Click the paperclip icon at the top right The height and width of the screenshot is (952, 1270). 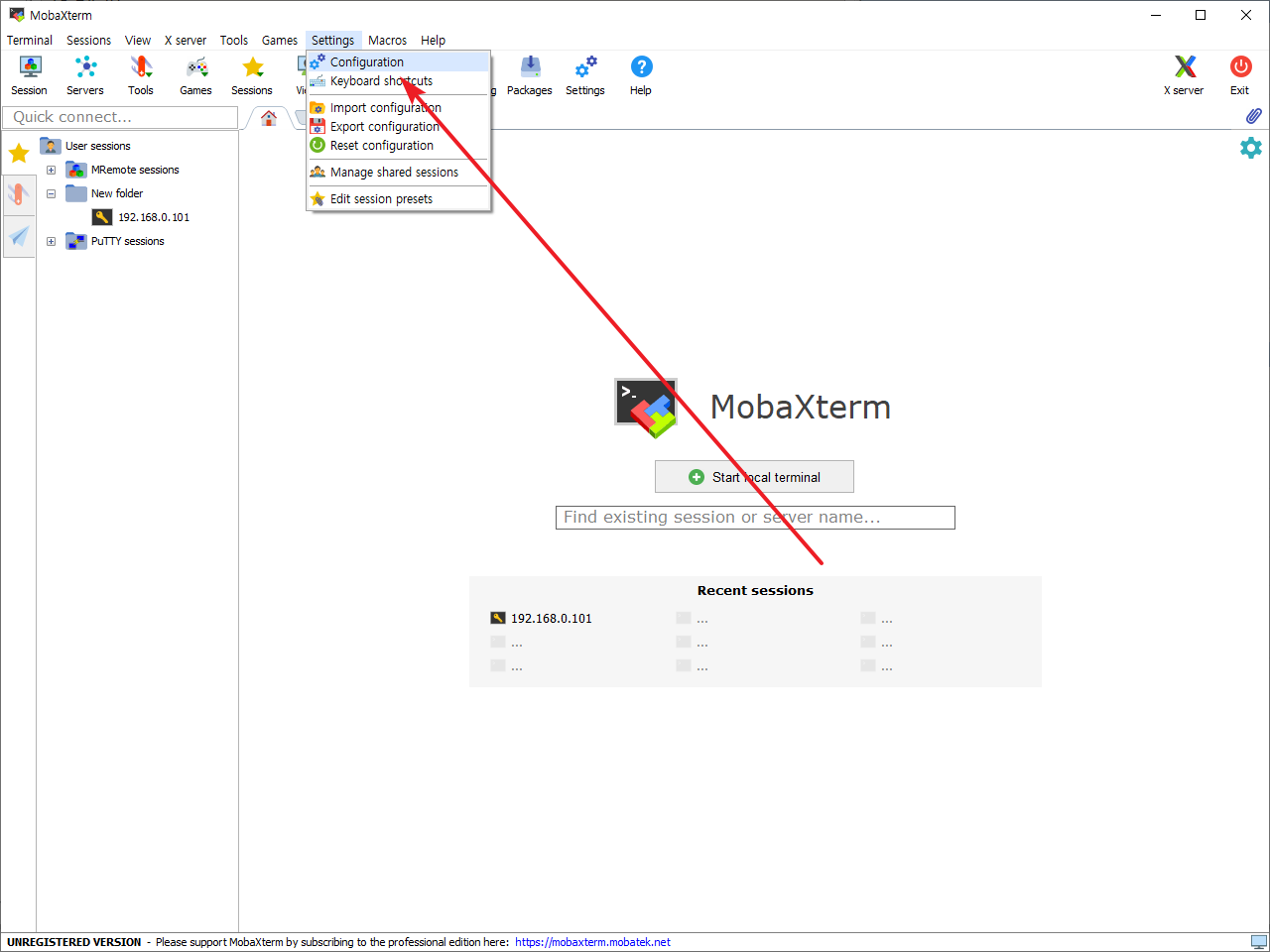click(1253, 116)
